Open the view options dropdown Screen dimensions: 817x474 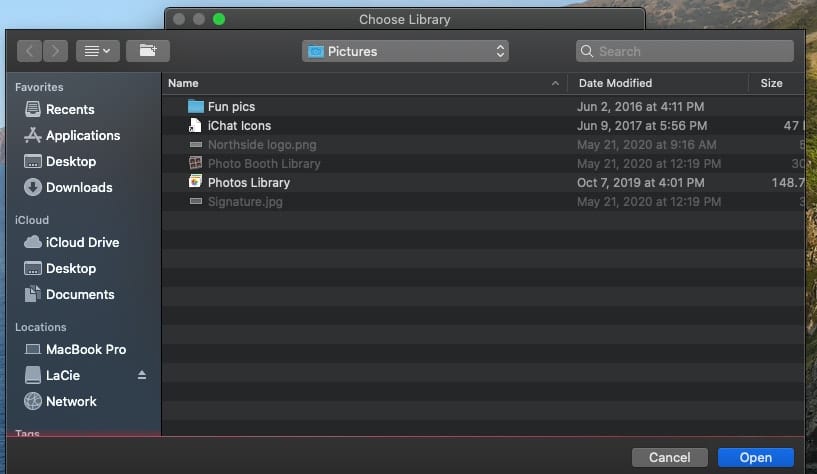(x=98, y=51)
